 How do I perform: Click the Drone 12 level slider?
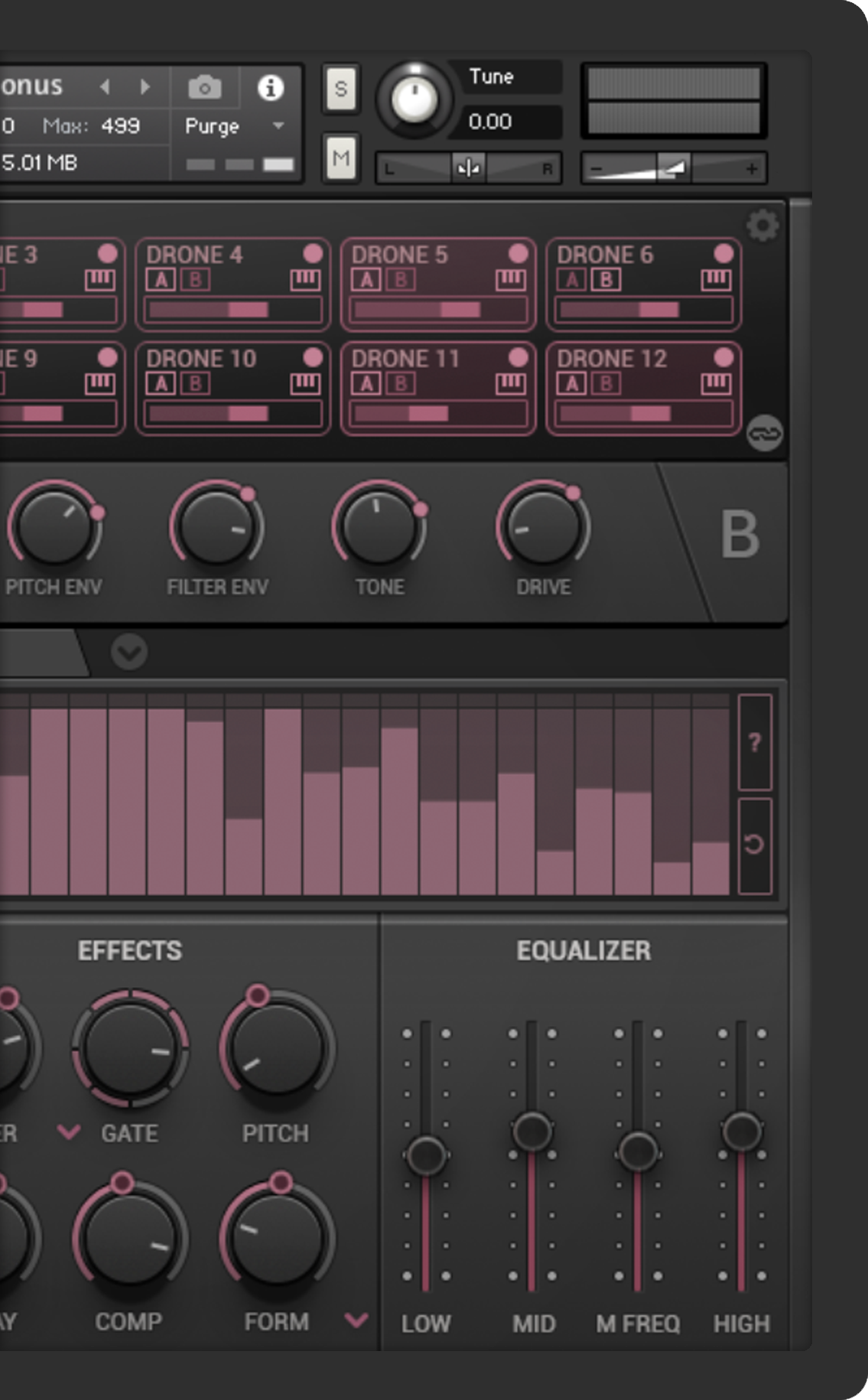644,413
